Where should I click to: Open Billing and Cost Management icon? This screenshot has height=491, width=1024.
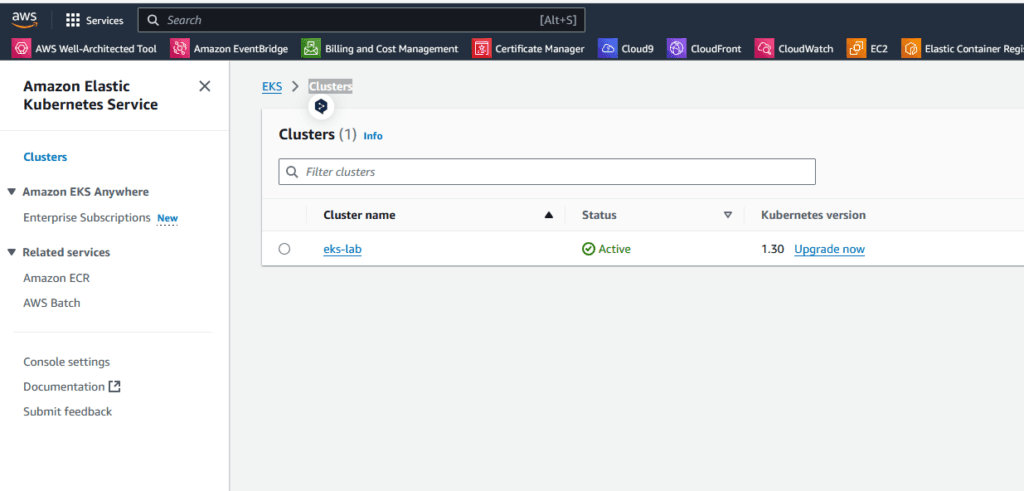311,48
